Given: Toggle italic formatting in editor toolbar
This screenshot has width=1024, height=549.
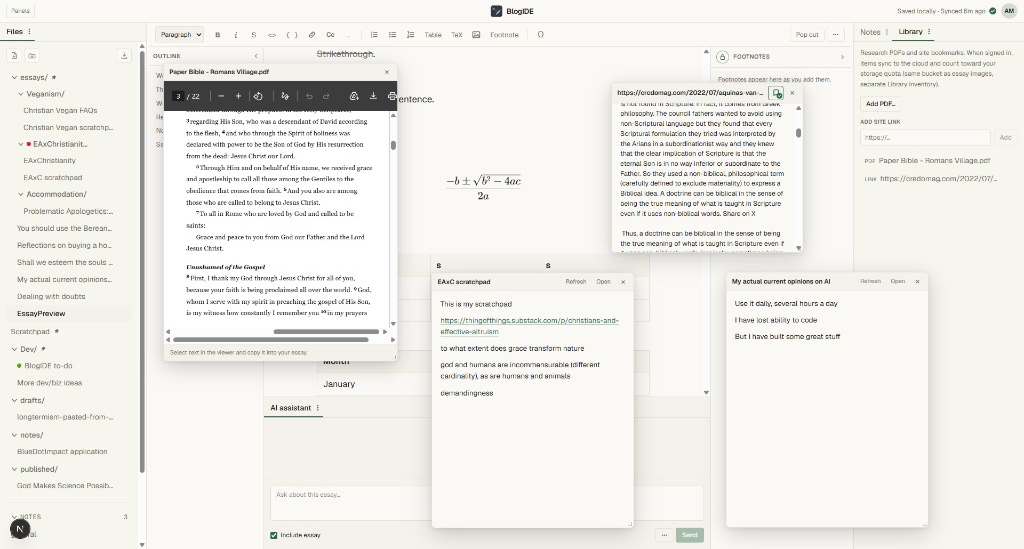Looking at the screenshot, I should tap(236, 35).
